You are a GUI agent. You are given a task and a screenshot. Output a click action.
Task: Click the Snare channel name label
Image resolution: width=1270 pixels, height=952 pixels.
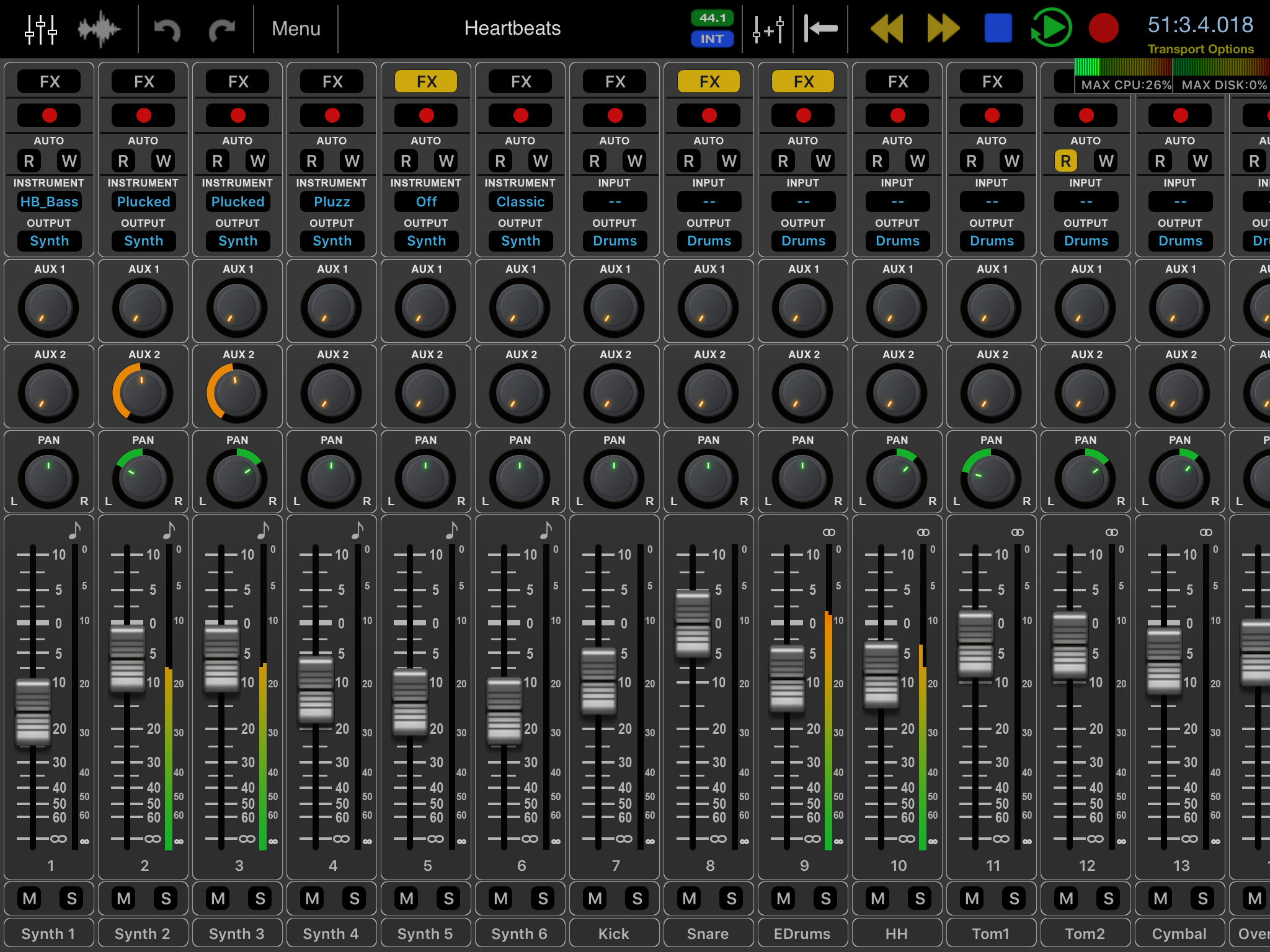pos(708,933)
